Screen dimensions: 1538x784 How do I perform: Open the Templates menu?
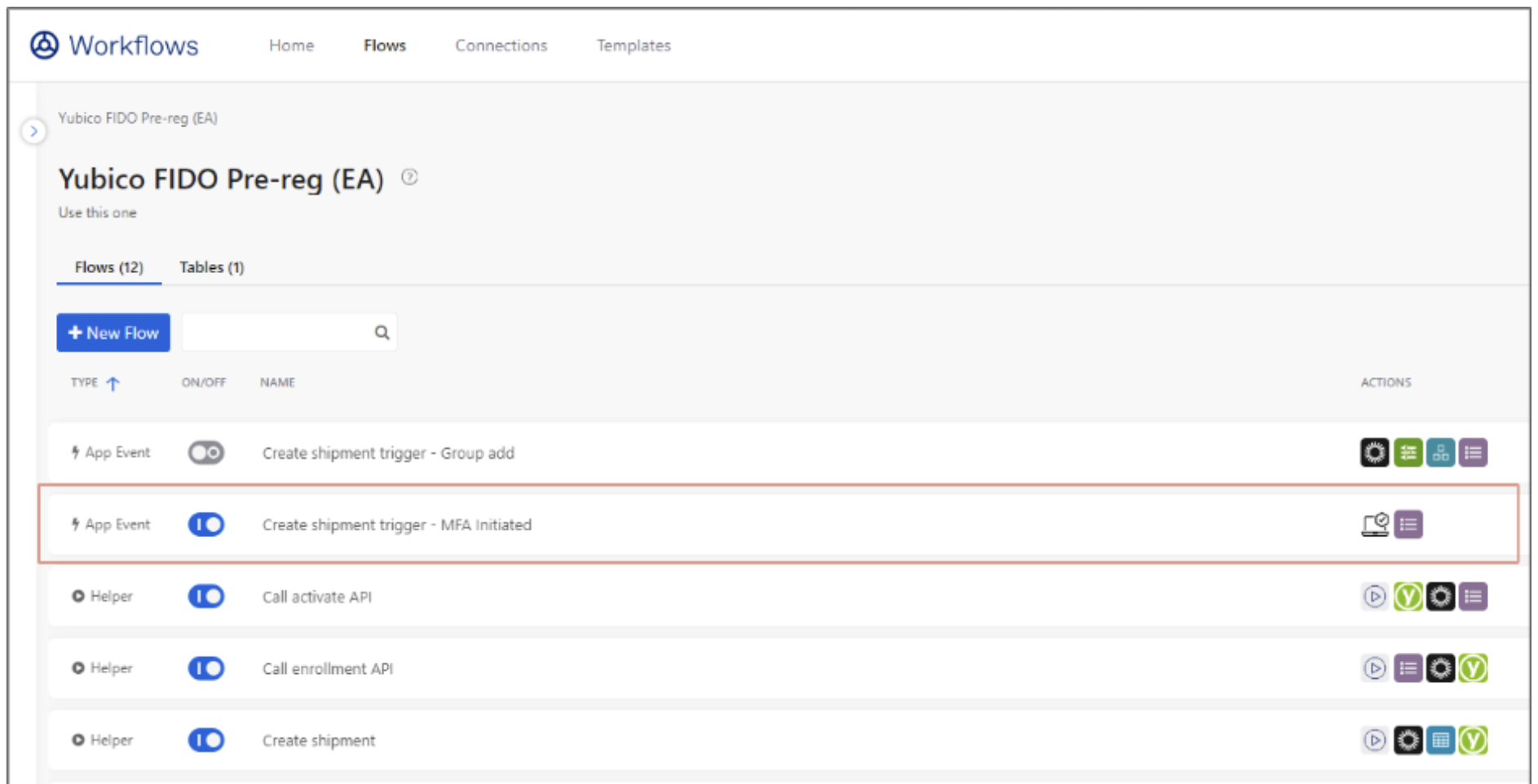[634, 46]
